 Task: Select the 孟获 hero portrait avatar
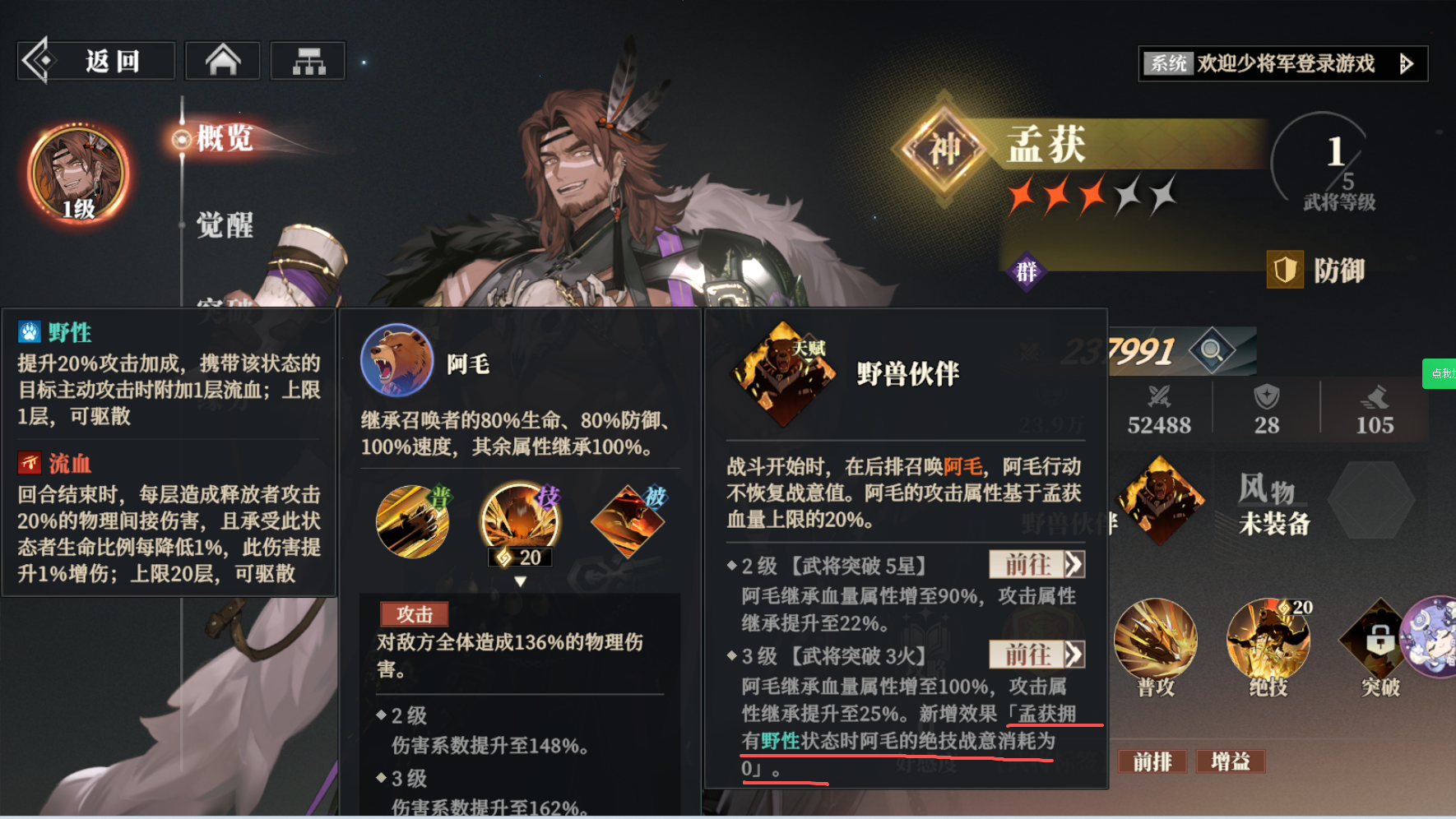point(78,174)
